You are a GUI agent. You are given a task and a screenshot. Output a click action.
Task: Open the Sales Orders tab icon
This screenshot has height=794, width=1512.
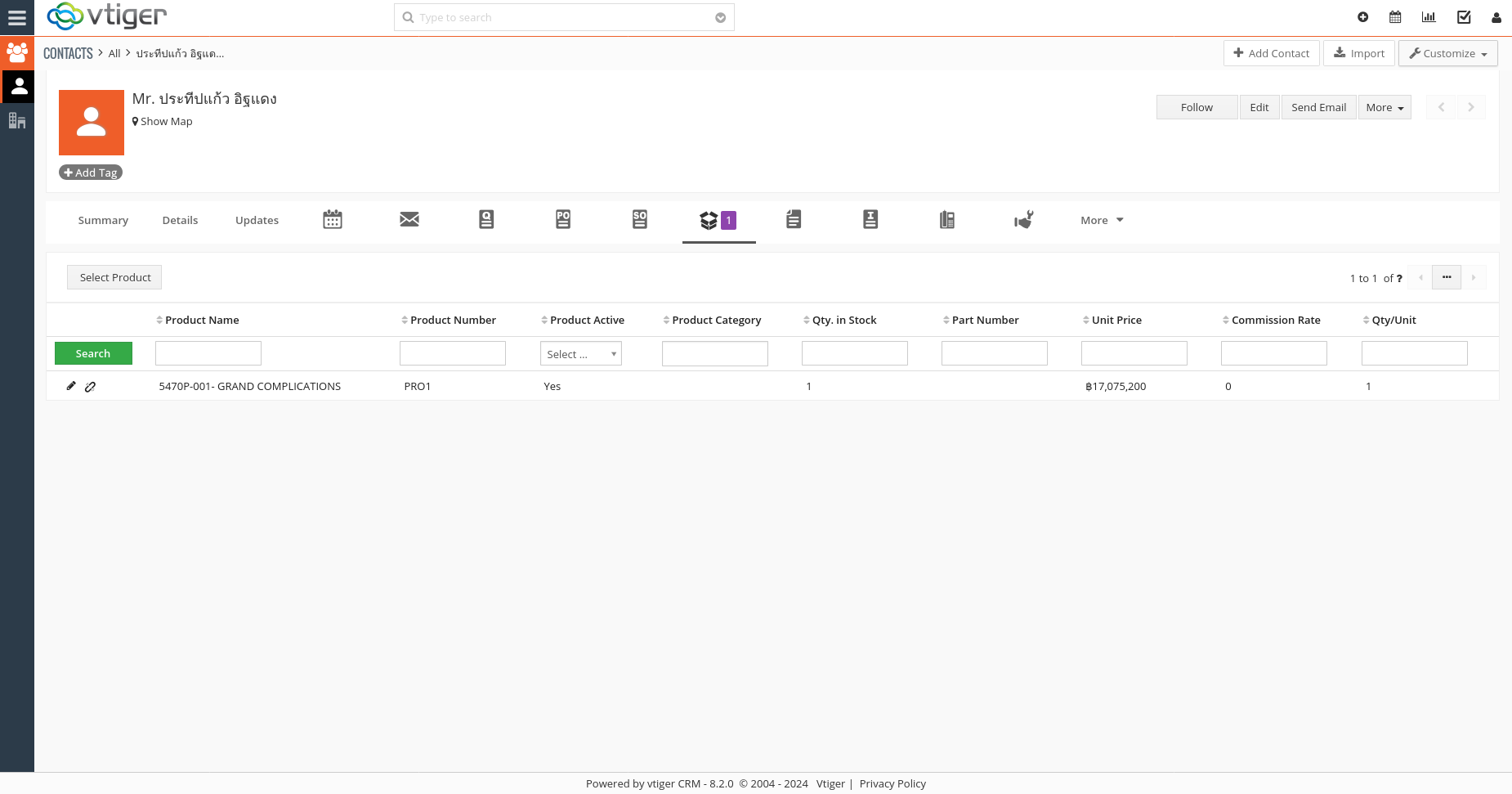(x=640, y=219)
